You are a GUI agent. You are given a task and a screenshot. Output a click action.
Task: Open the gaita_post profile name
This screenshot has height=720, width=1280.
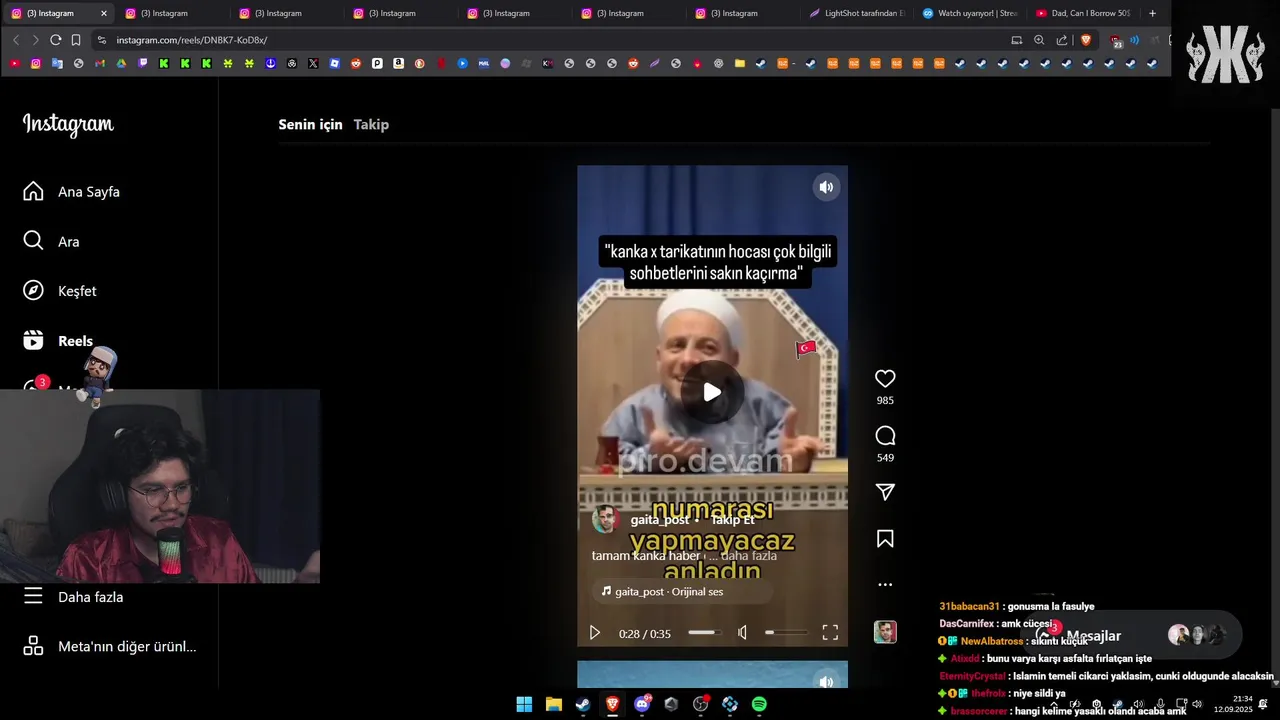660,520
